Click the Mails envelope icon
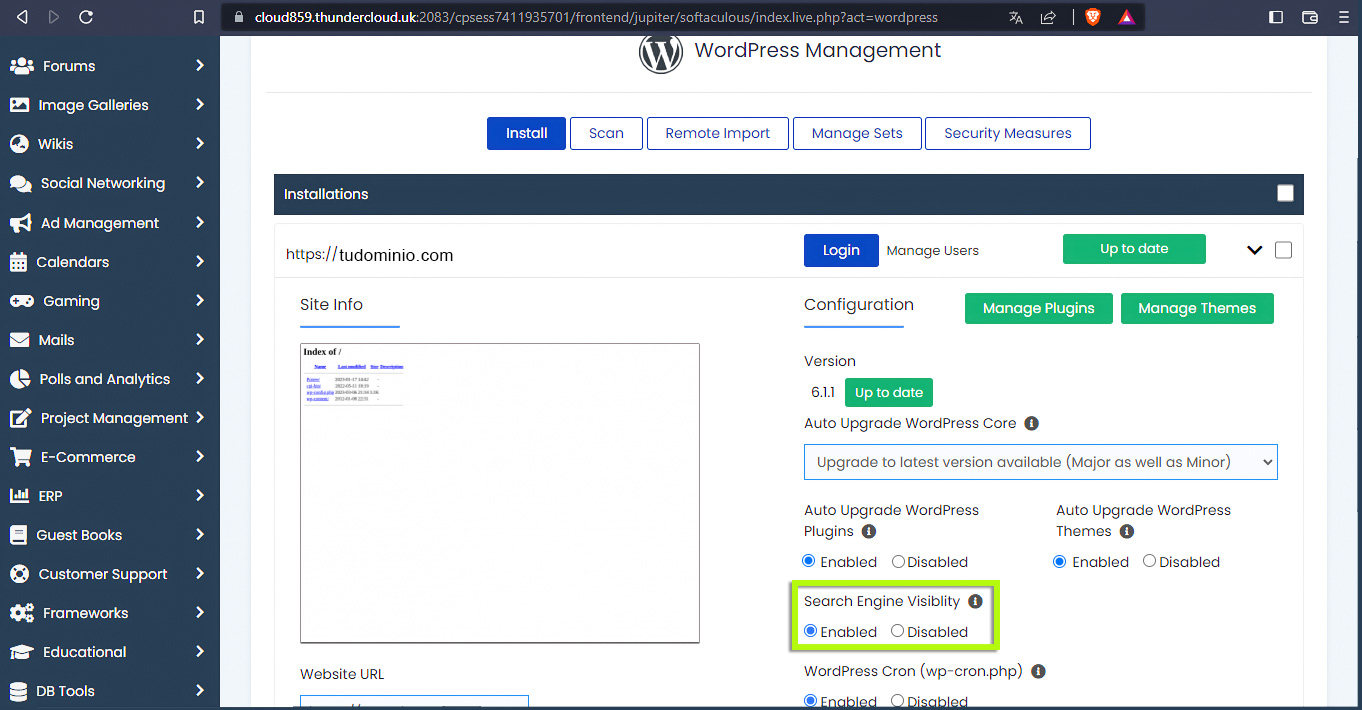 19,340
